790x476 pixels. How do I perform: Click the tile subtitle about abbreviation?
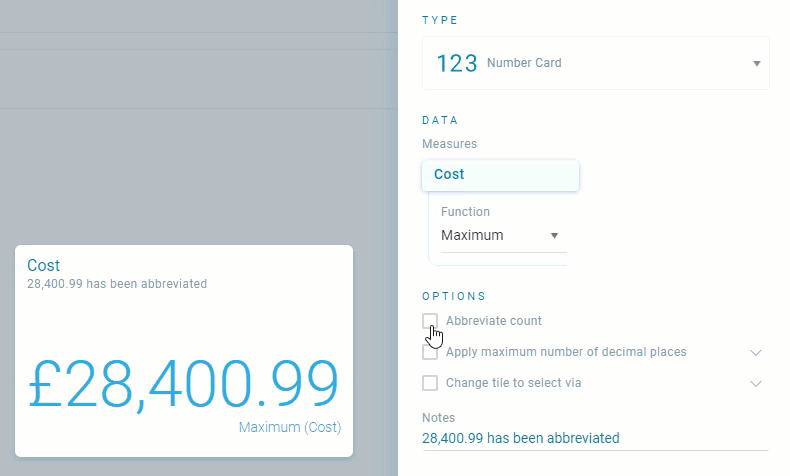(x=117, y=284)
